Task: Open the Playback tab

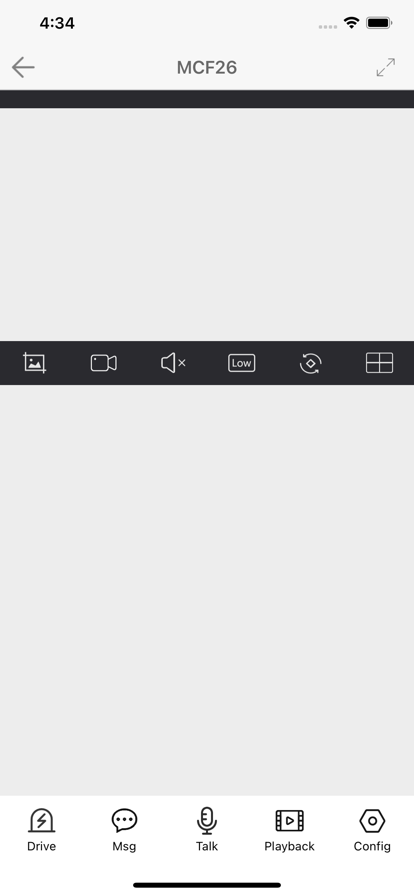Action: [x=289, y=830]
